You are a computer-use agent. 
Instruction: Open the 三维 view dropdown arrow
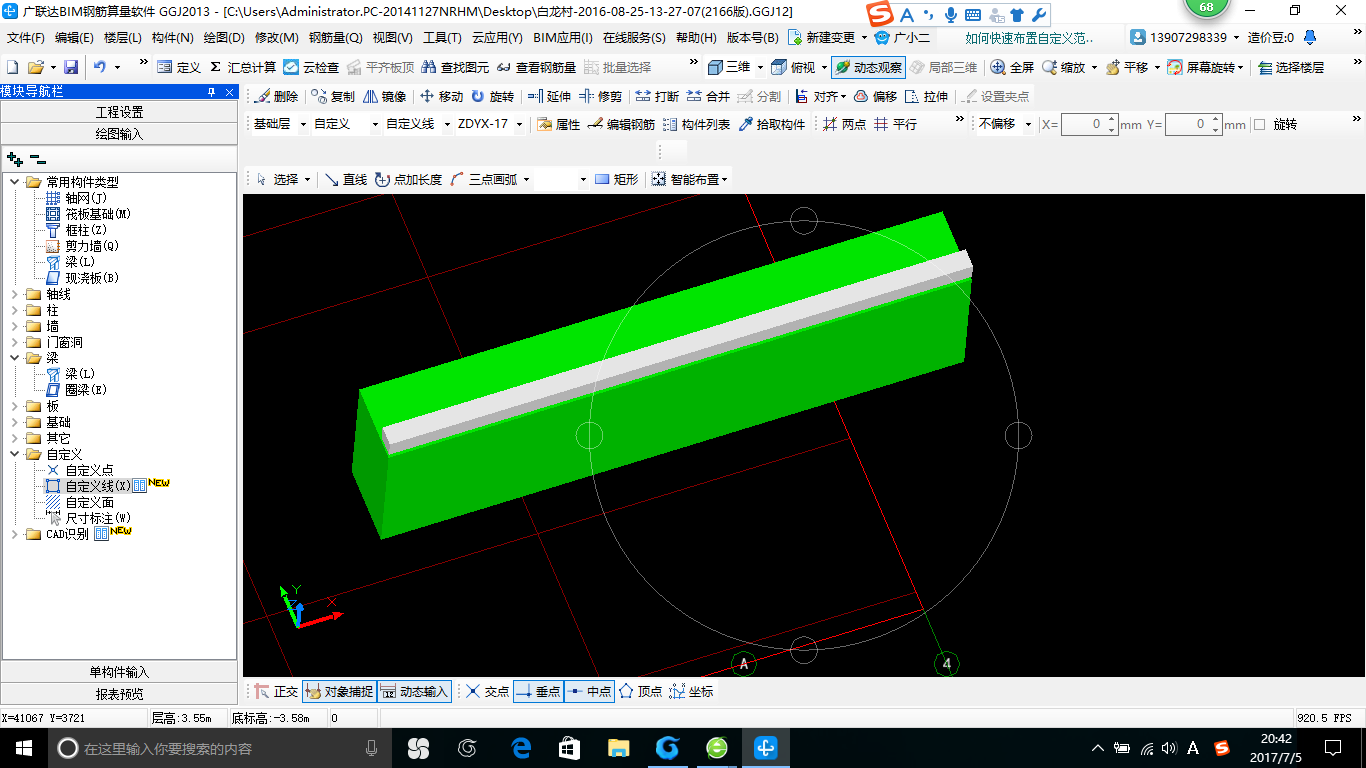[760, 67]
